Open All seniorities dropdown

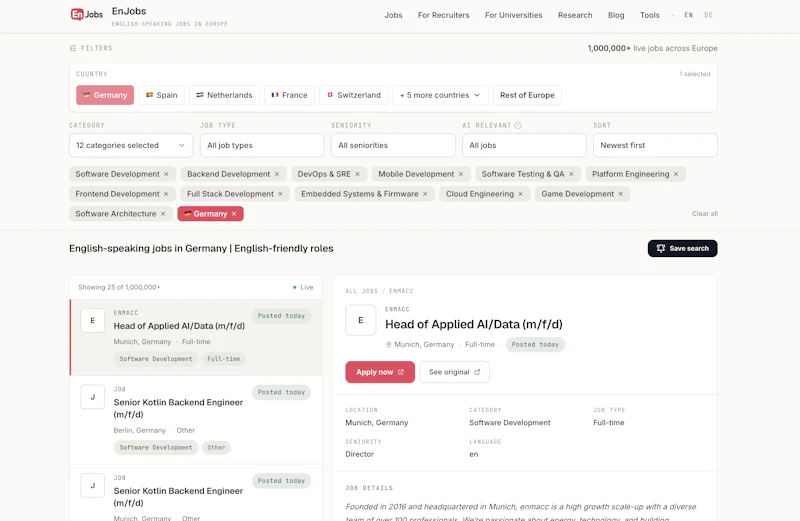393,145
